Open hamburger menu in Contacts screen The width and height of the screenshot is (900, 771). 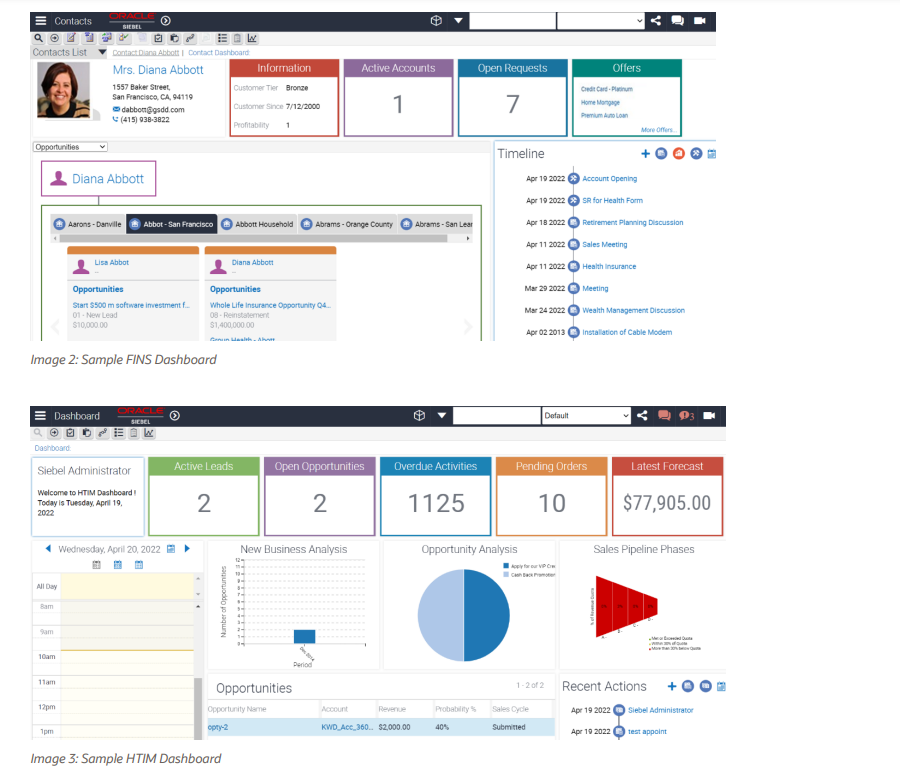[41, 21]
